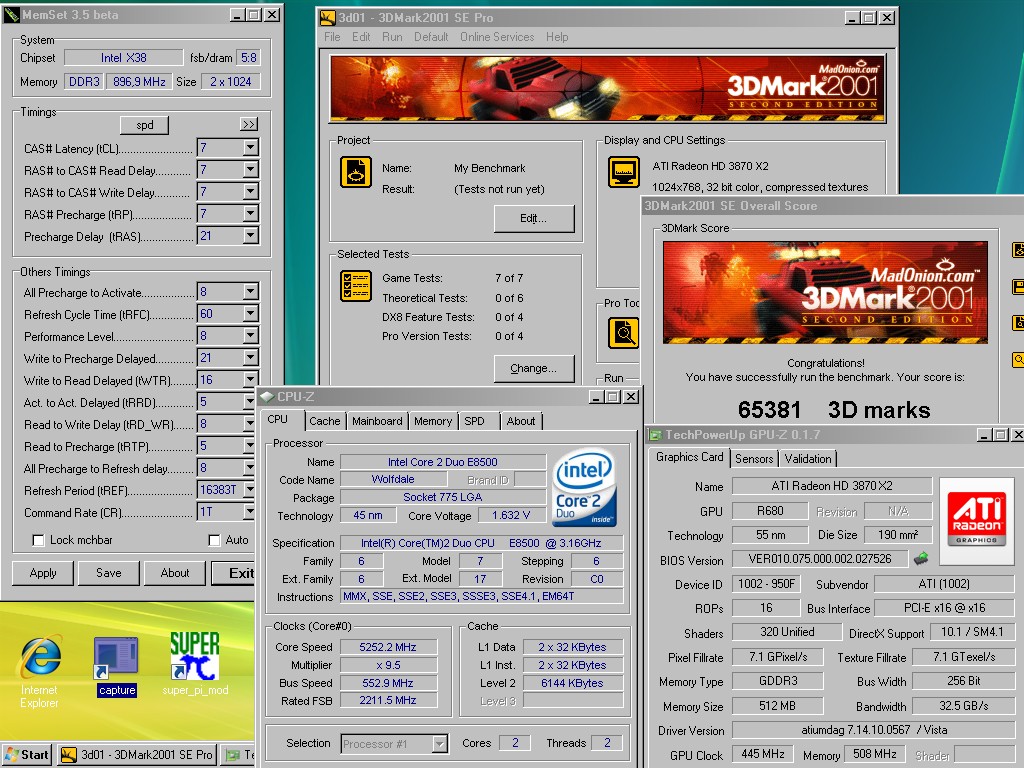Screen dimensions: 1024x768
Task: Open the Edit menu in 3DMark2001
Action: [x=360, y=37]
